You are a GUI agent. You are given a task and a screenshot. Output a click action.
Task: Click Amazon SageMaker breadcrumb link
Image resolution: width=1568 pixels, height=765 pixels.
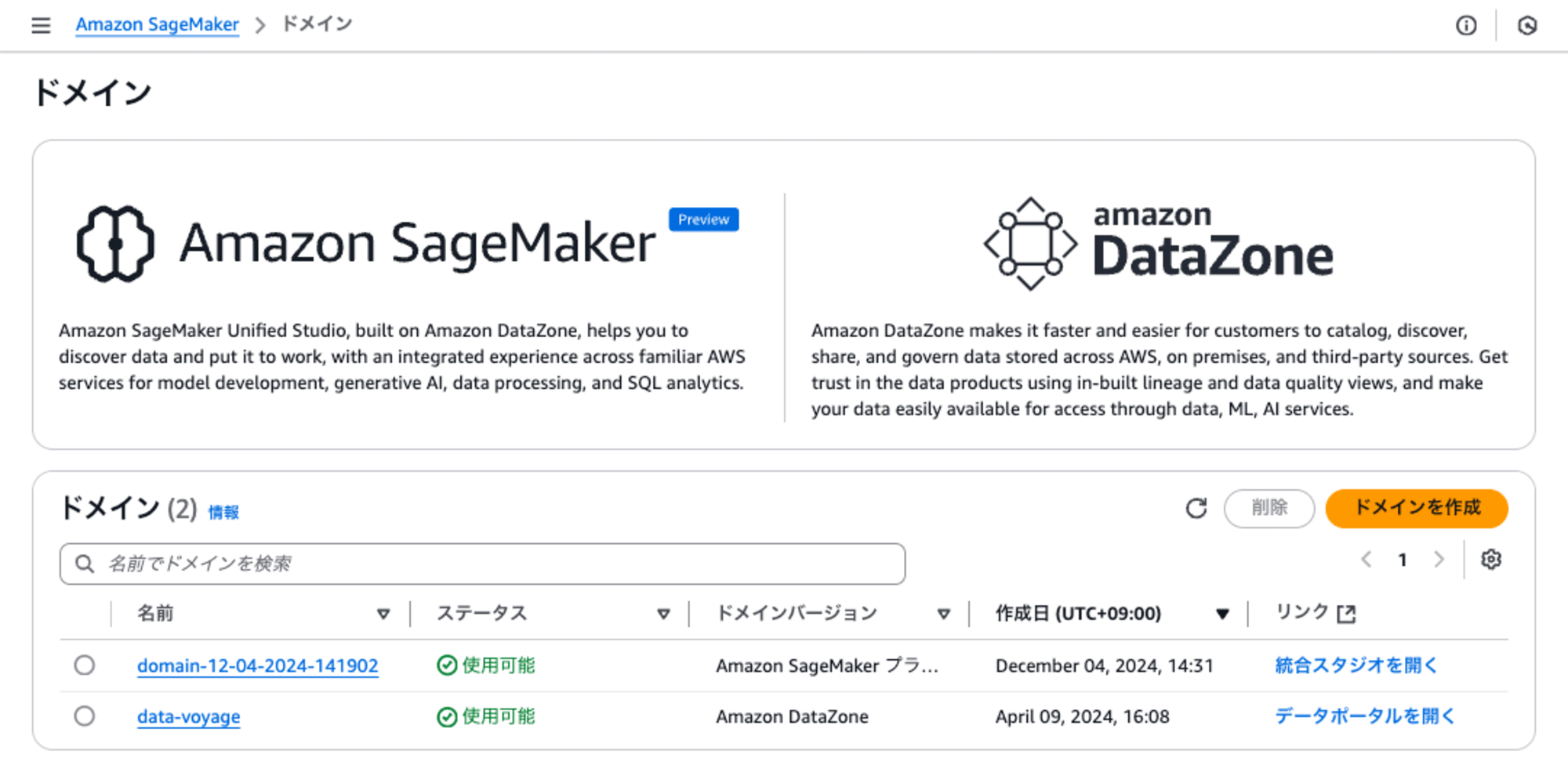point(157,24)
